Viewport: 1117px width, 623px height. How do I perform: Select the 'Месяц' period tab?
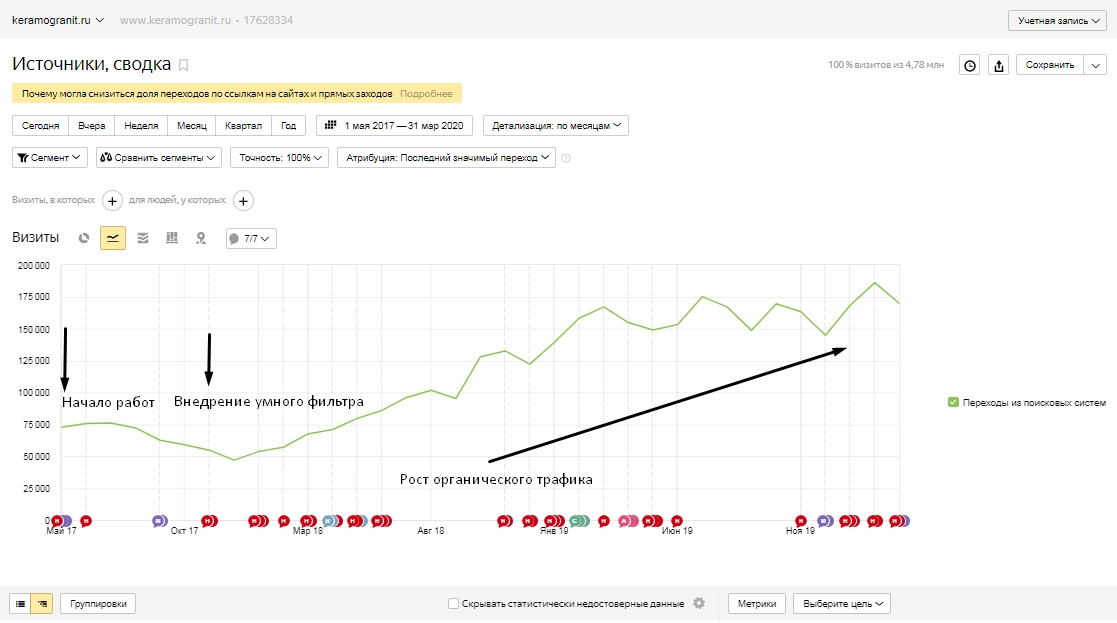(192, 125)
